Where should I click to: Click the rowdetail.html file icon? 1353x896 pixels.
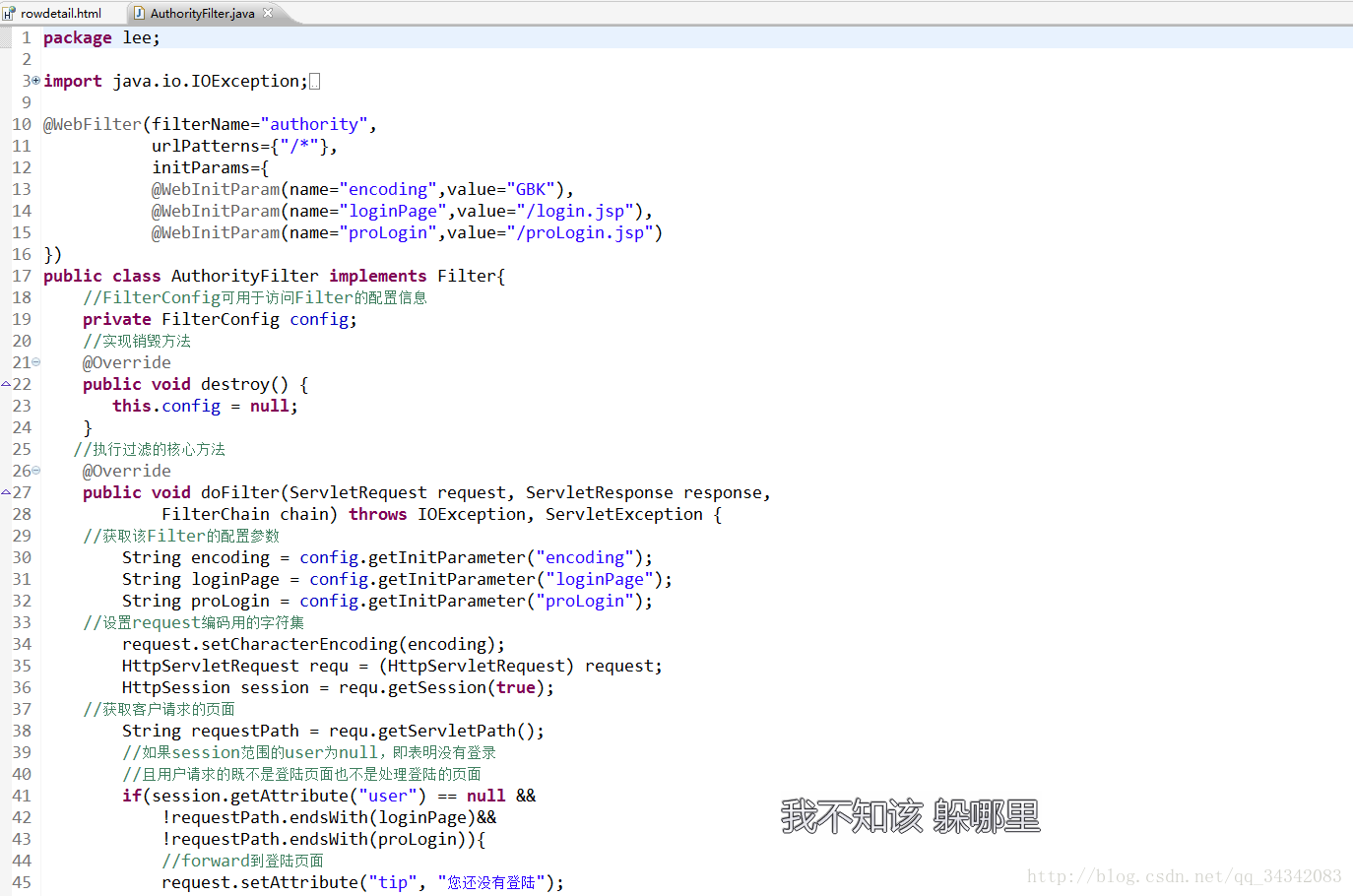9,14
